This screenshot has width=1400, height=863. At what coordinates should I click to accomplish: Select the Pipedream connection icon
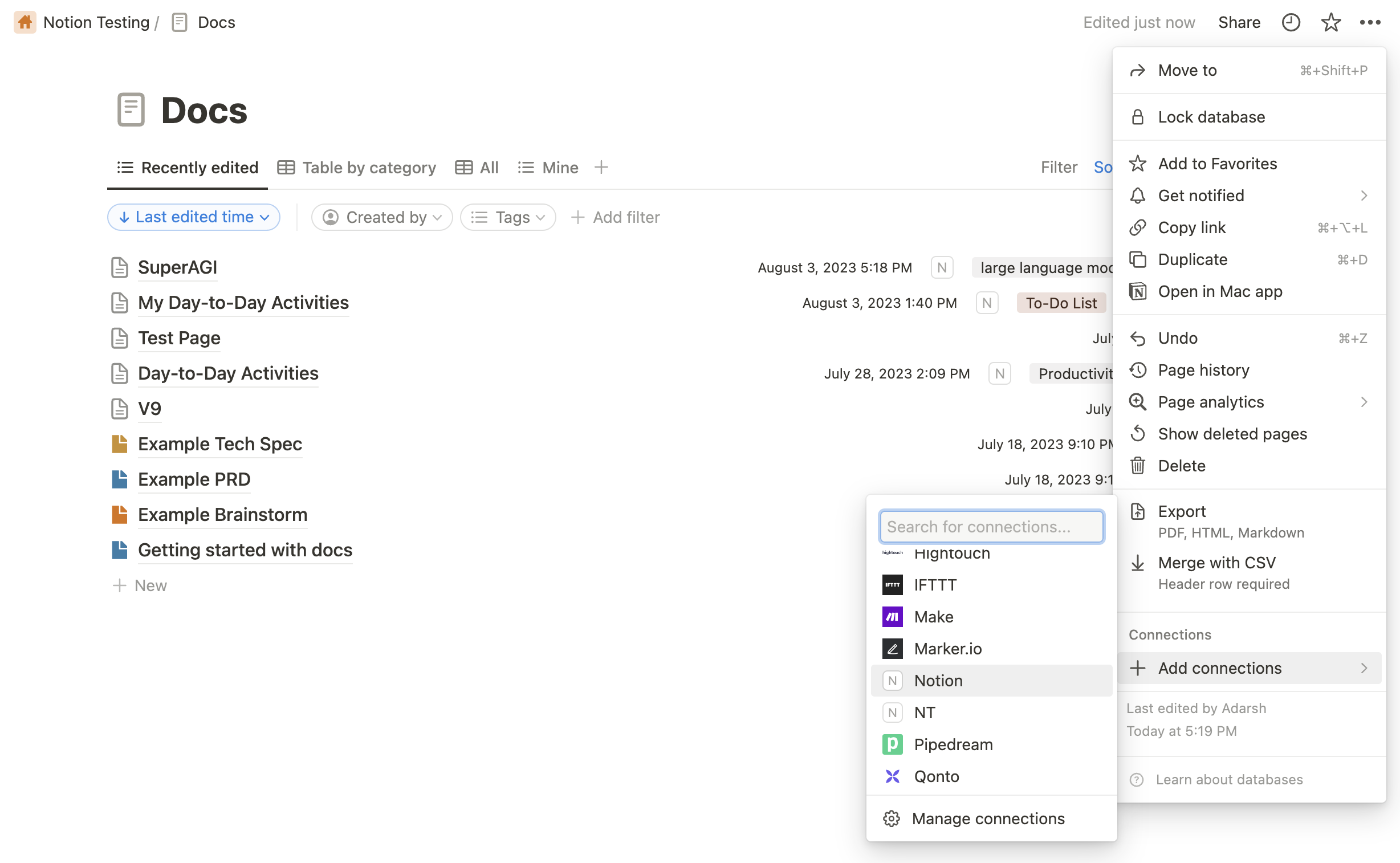892,744
